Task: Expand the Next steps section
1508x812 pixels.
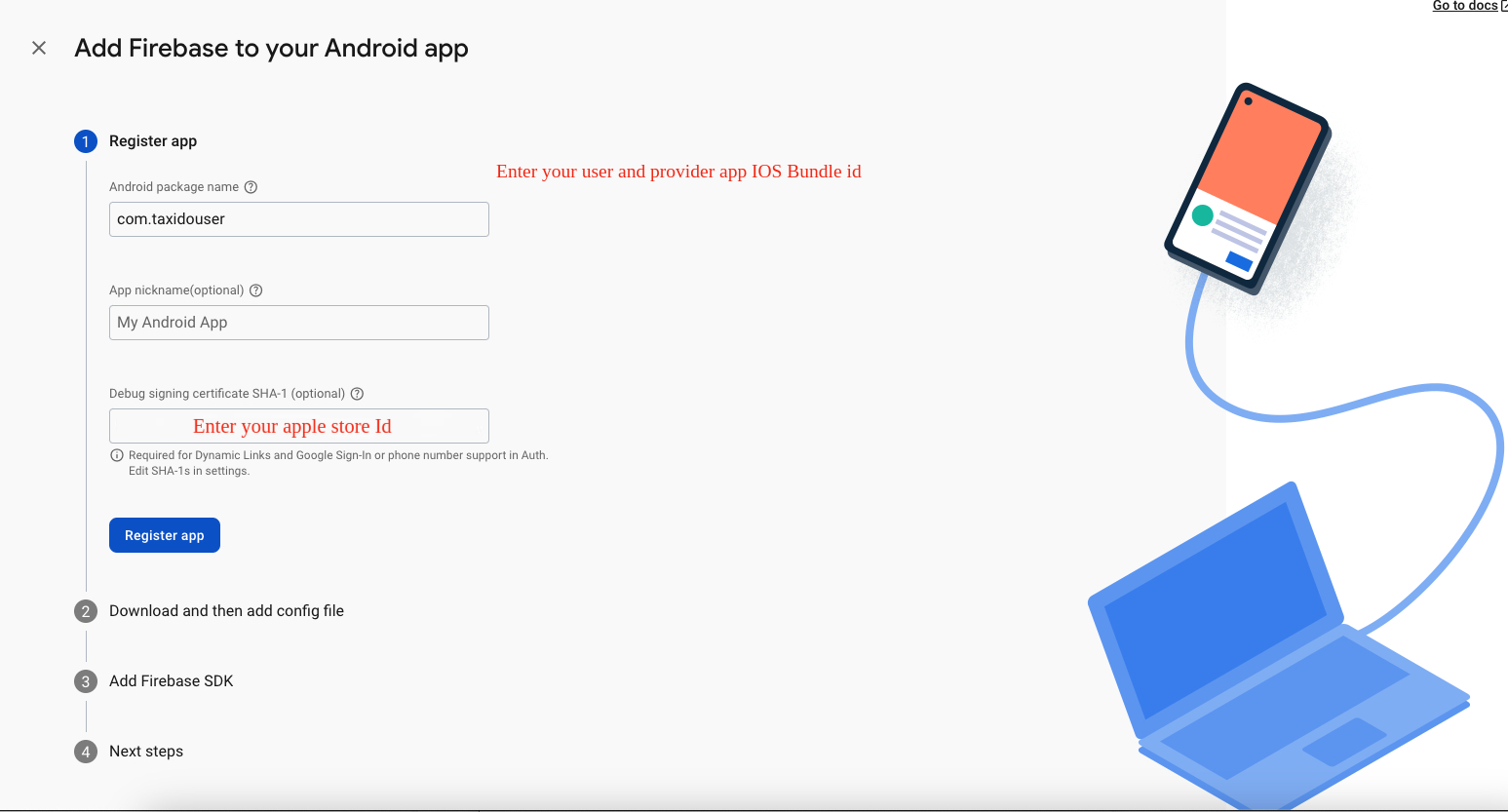Action: [146, 752]
